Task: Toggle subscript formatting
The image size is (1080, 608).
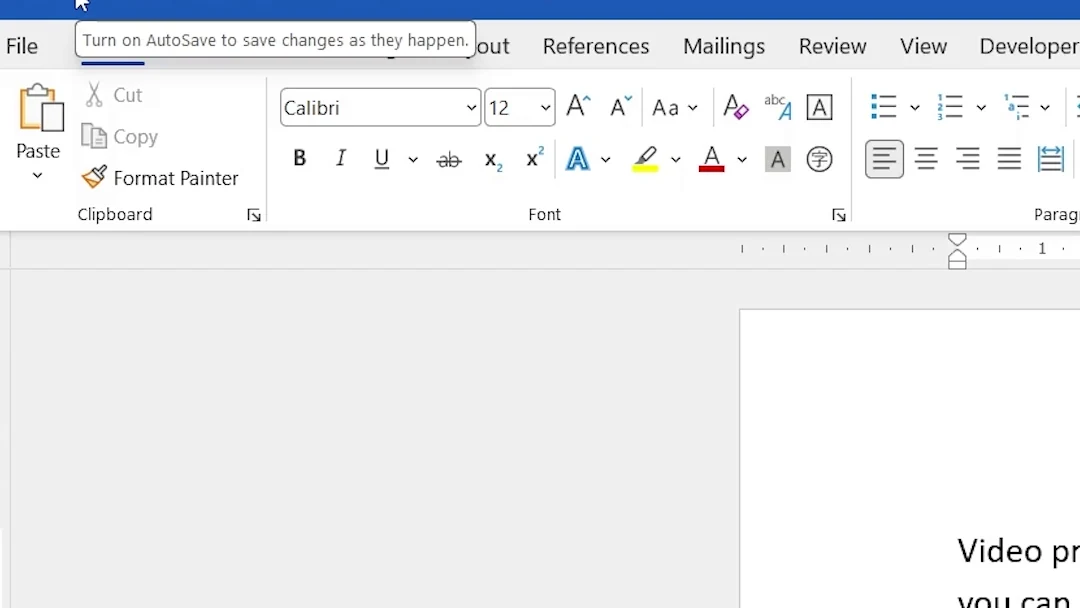Action: 493,160
